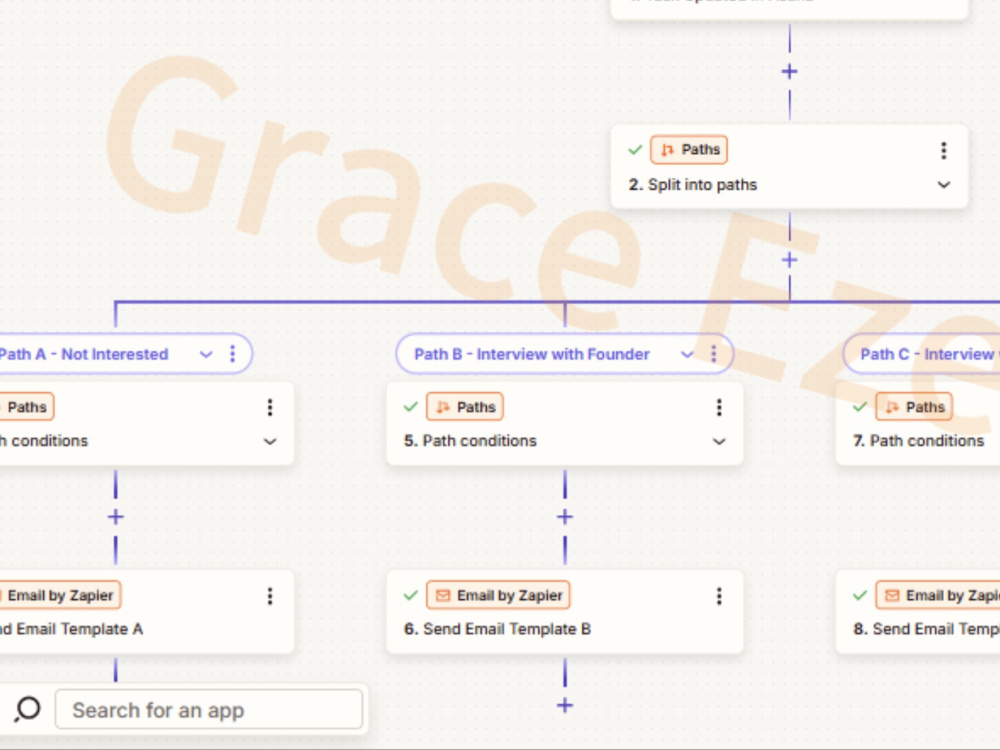Screen dimensions: 1000x750
Task: Expand Path A conditions card chevron
Action: [x=270, y=441]
